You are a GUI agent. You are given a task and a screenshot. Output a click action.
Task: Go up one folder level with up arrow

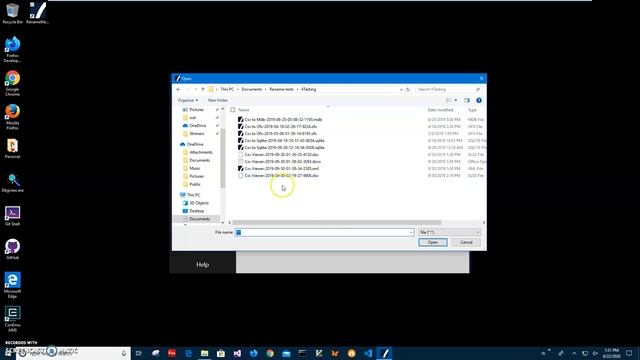click(x=203, y=89)
